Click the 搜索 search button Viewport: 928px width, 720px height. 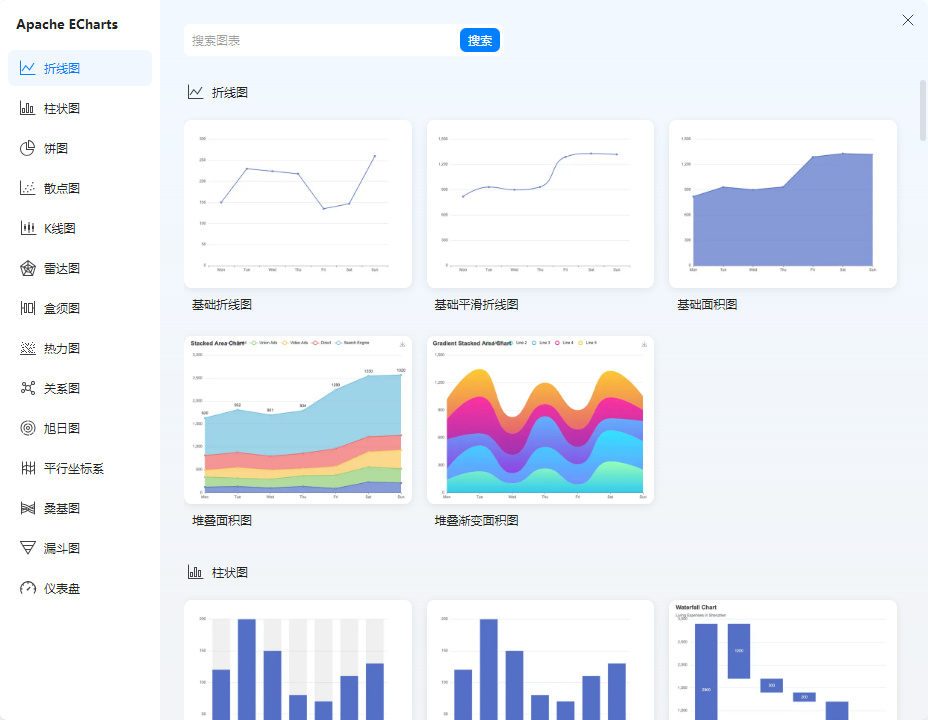480,40
